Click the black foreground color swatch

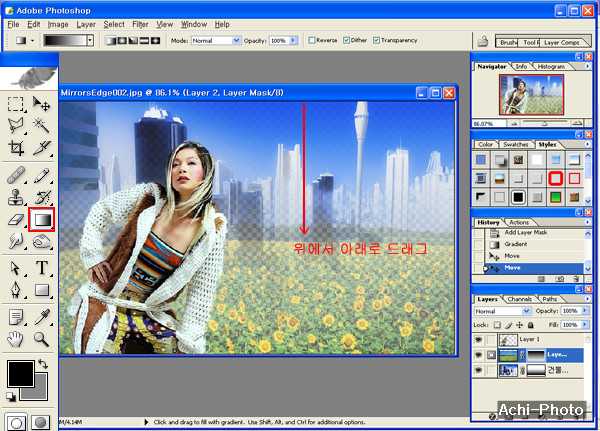(x=19, y=375)
